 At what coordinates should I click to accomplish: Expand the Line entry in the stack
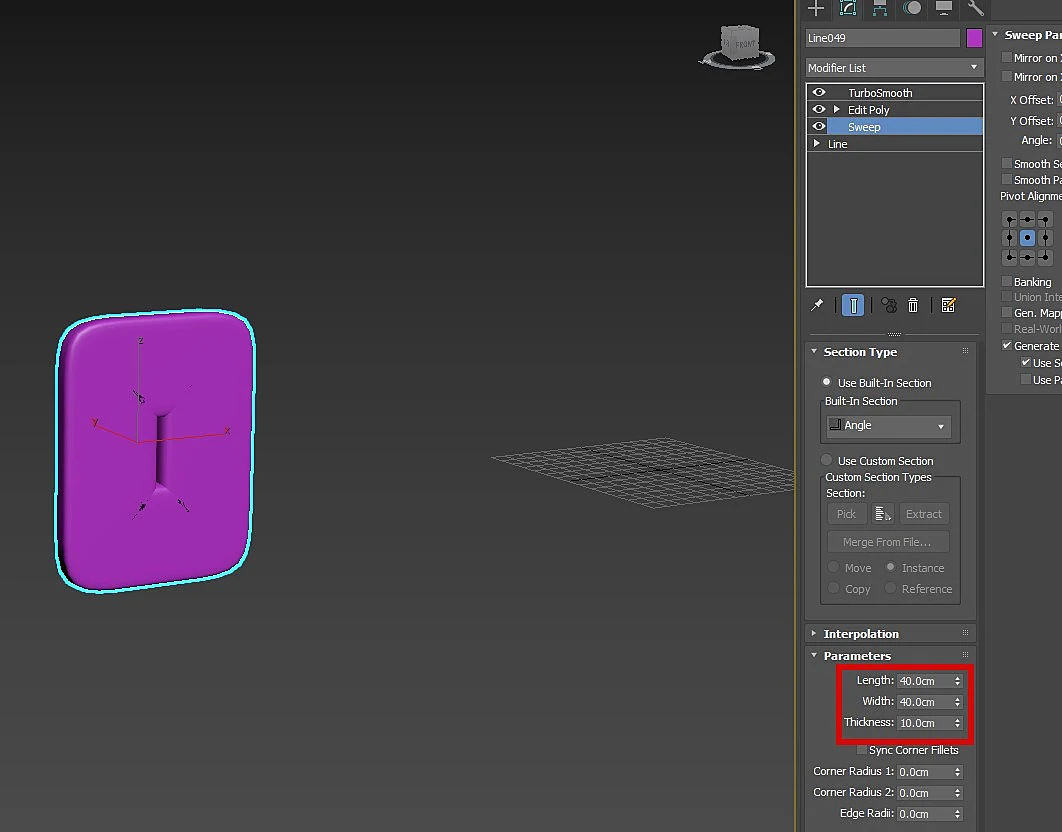point(817,144)
